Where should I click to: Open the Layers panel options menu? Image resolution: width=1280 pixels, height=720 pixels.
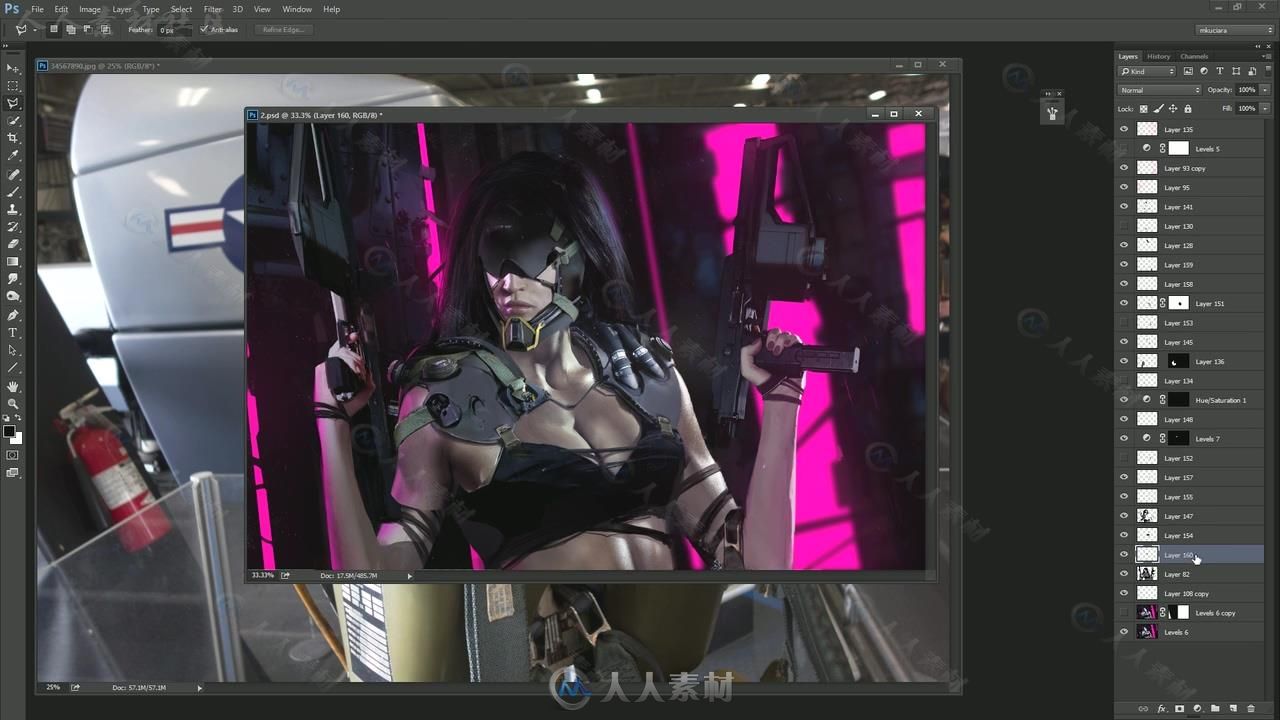1268,56
